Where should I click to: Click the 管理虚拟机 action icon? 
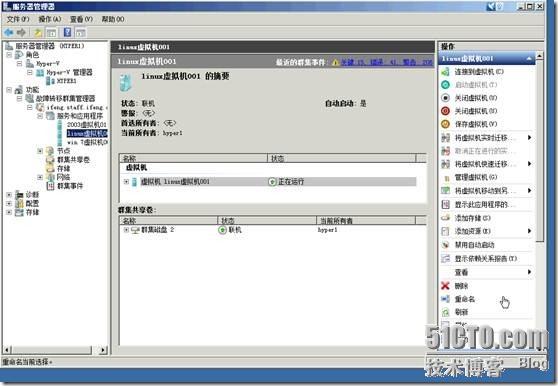pos(446,178)
